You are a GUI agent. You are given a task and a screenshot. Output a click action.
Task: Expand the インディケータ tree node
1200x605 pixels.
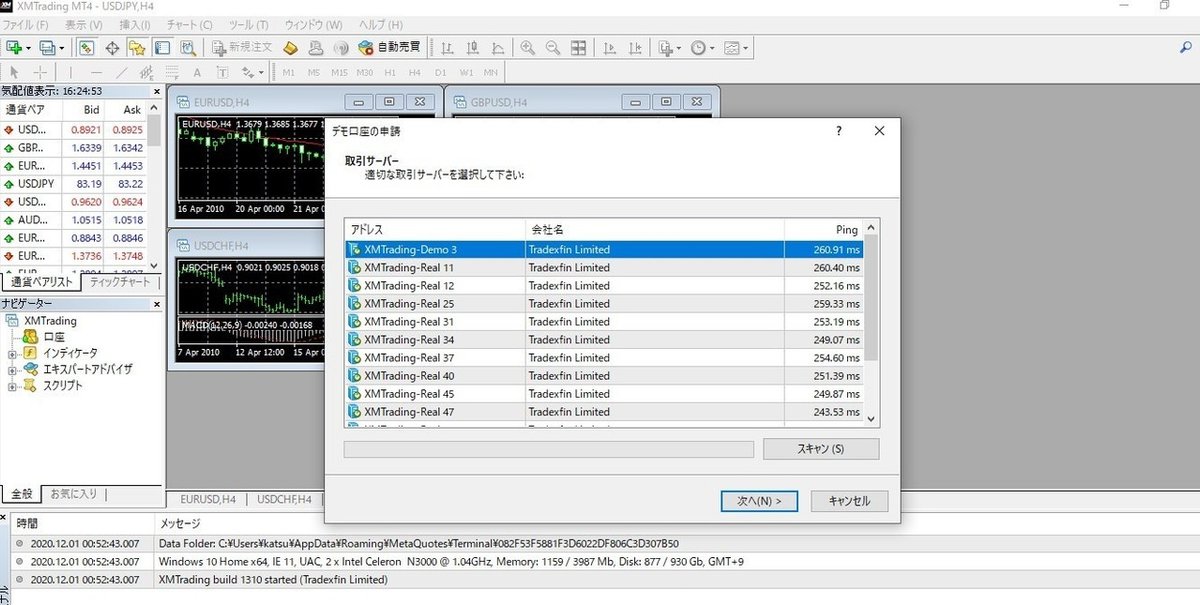12,353
